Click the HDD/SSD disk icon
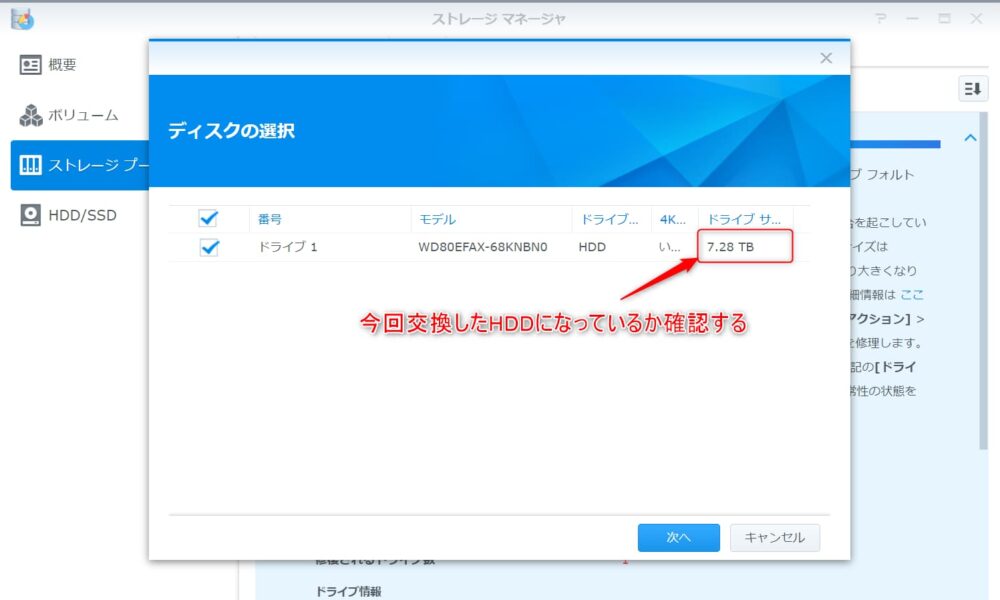 click(31, 216)
